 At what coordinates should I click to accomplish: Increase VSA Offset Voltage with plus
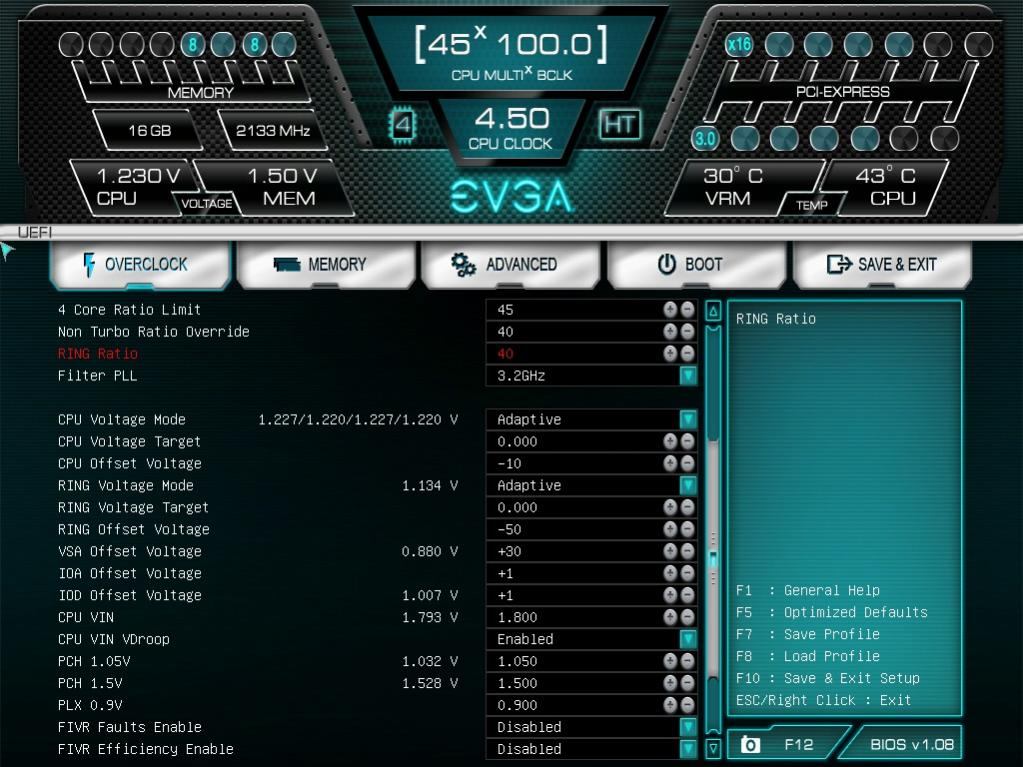point(670,551)
